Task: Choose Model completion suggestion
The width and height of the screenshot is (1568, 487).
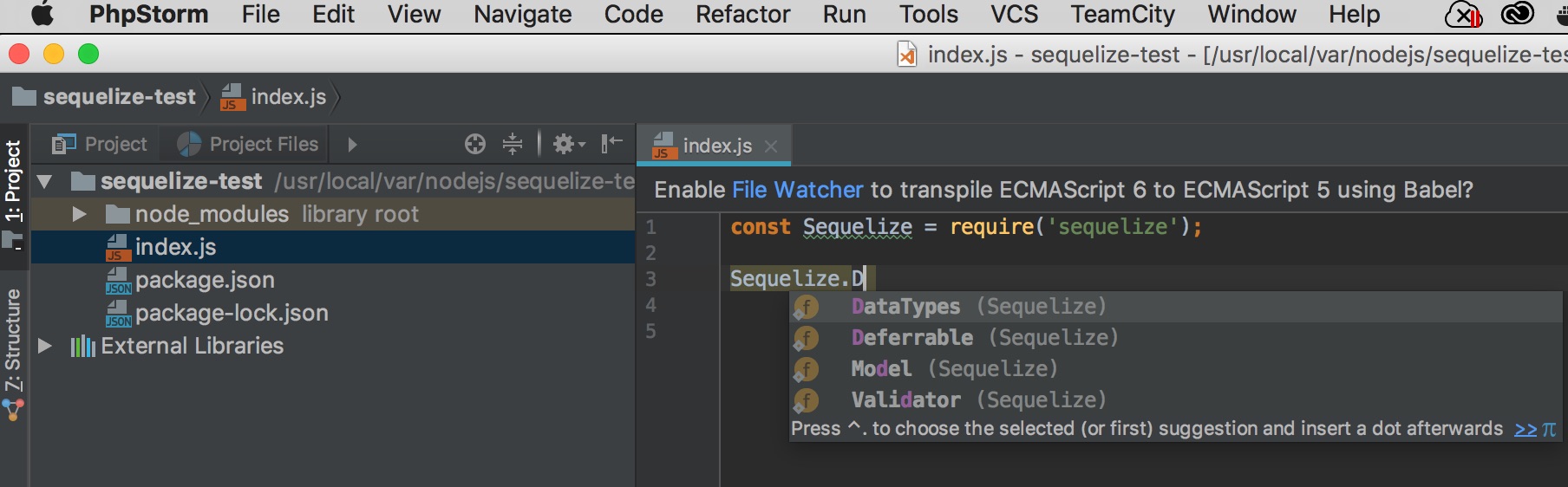Action: point(1176,368)
